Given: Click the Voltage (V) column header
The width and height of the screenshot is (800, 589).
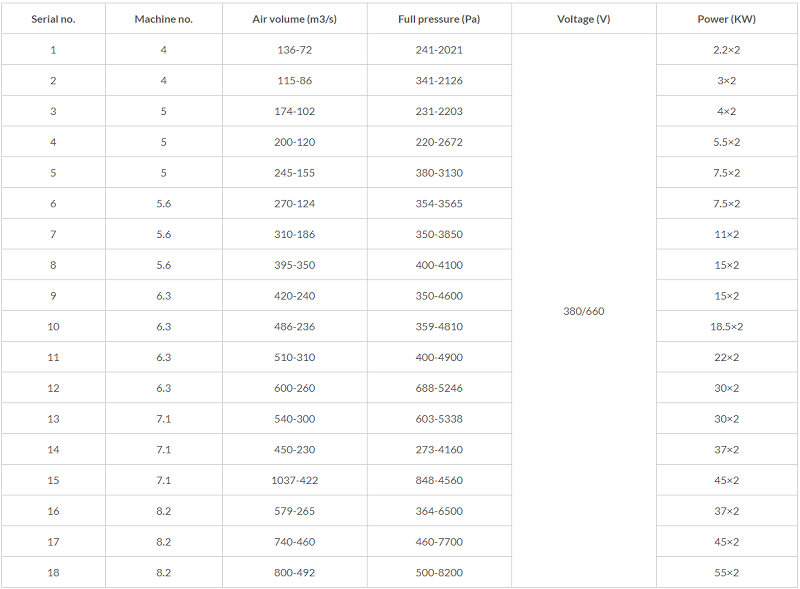Looking at the screenshot, I should click(584, 19).
